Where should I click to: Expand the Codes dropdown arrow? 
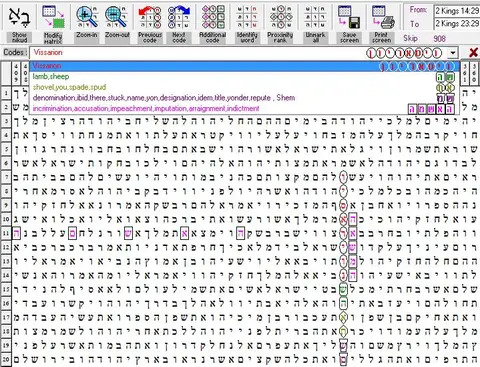tap(452, 53)
